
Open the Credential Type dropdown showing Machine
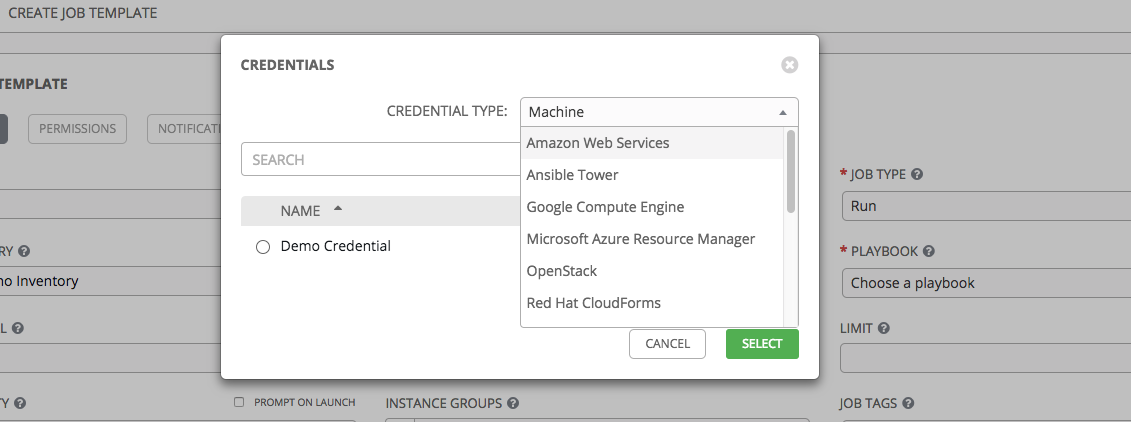(x=659, y=112)
